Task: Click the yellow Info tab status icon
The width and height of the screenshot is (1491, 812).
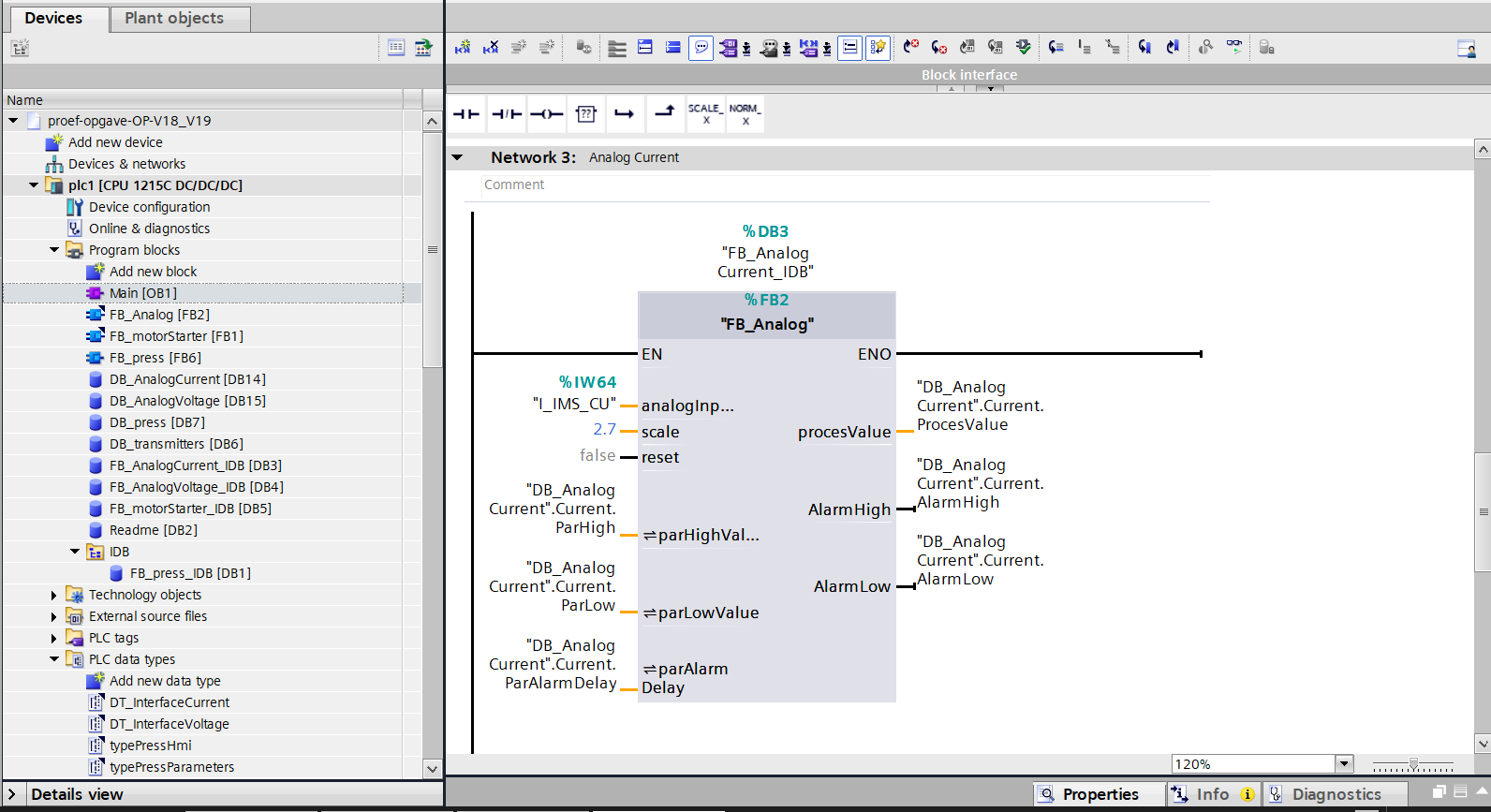Action: click(1247, 794)
